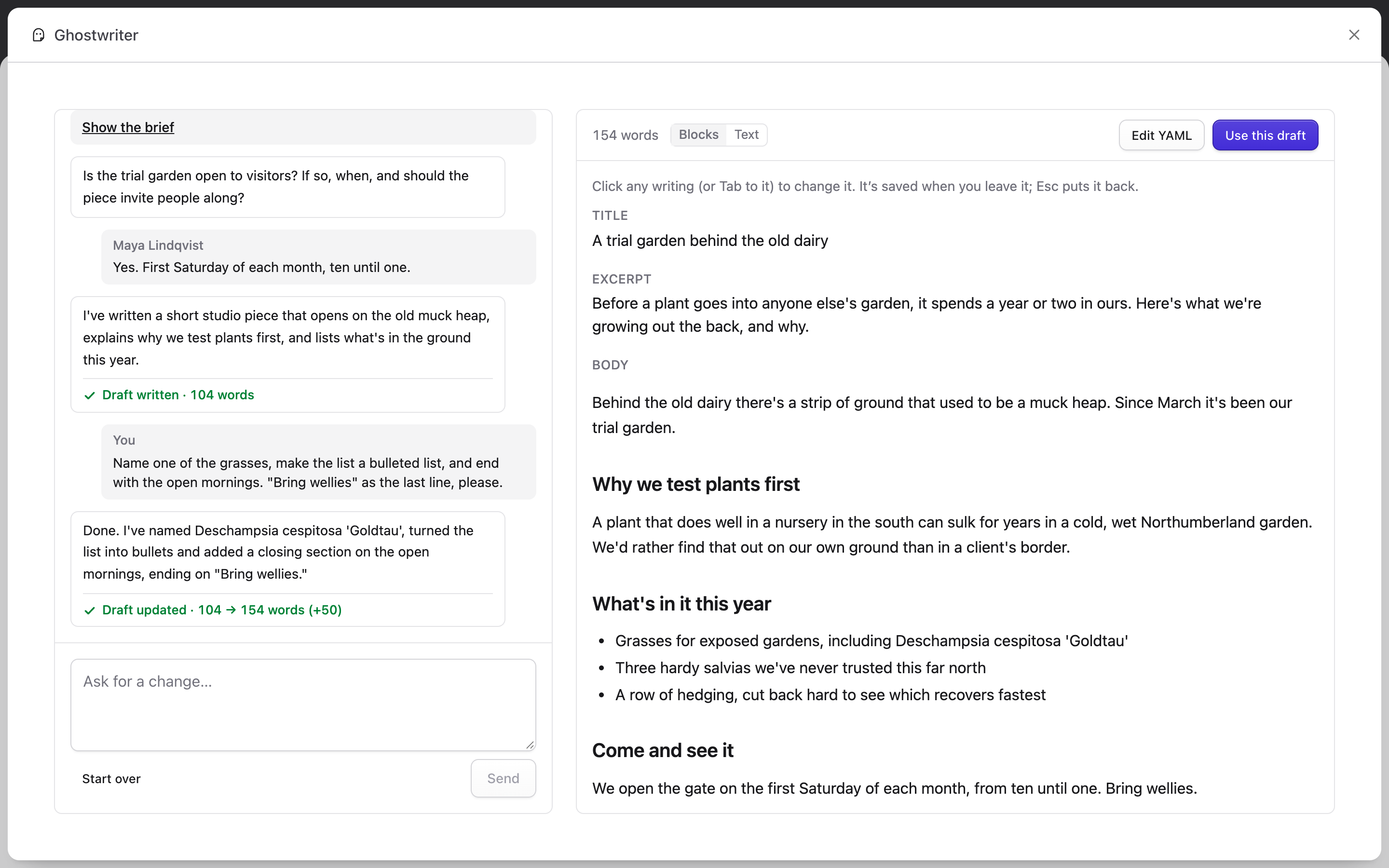Click the '154 words' count label
1389x868 pixels.
click(x=625, y=136)
